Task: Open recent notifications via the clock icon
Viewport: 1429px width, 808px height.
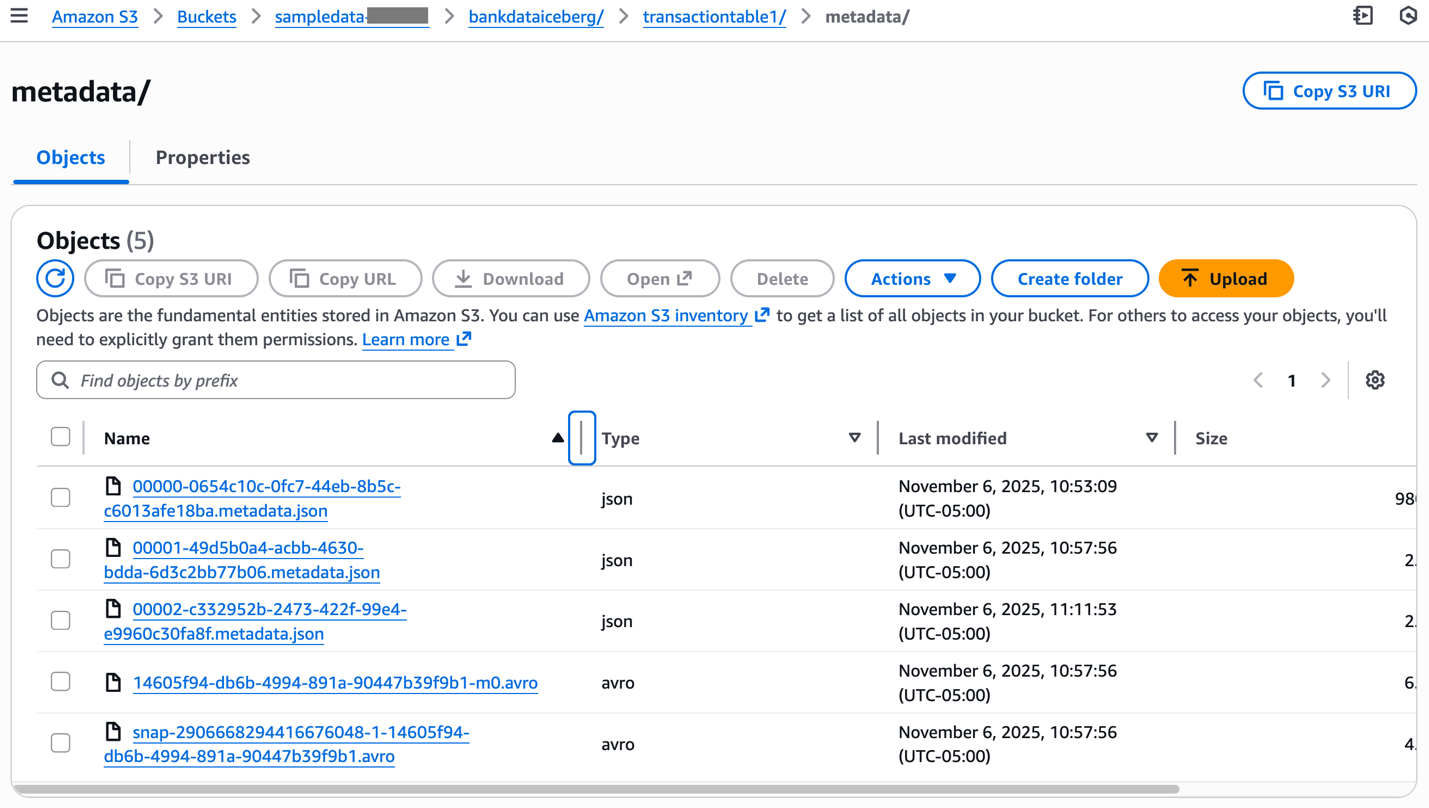Action: [1408, 15]
